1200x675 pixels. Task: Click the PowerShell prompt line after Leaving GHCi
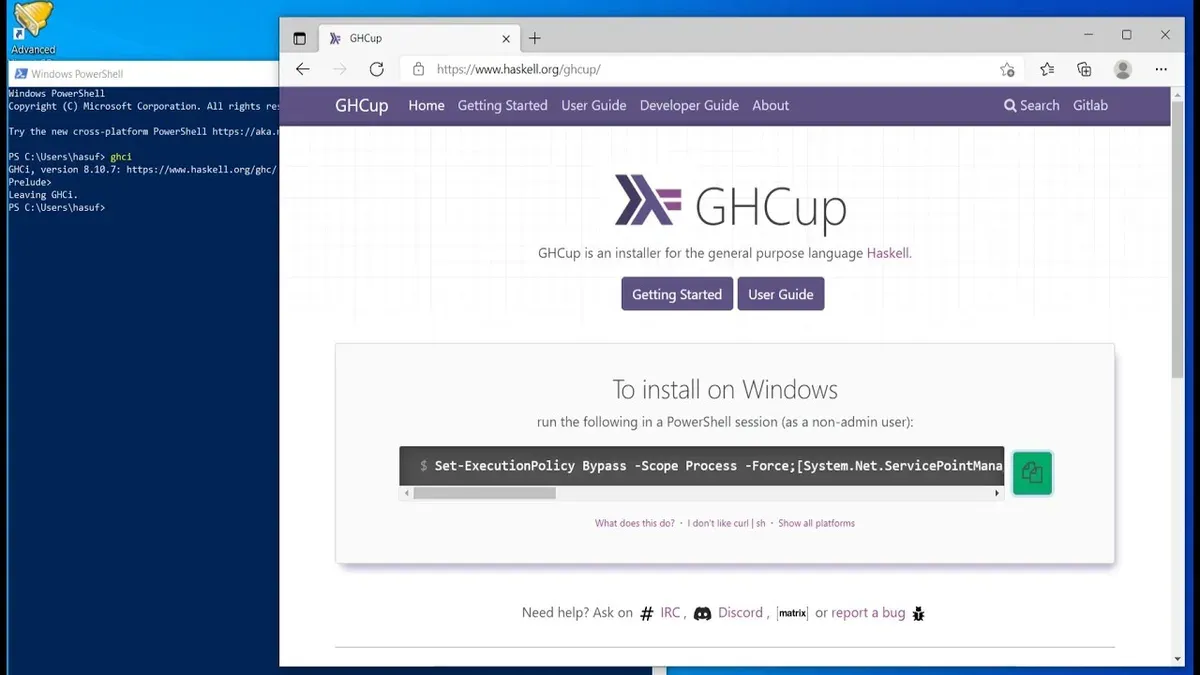[56, 208]
